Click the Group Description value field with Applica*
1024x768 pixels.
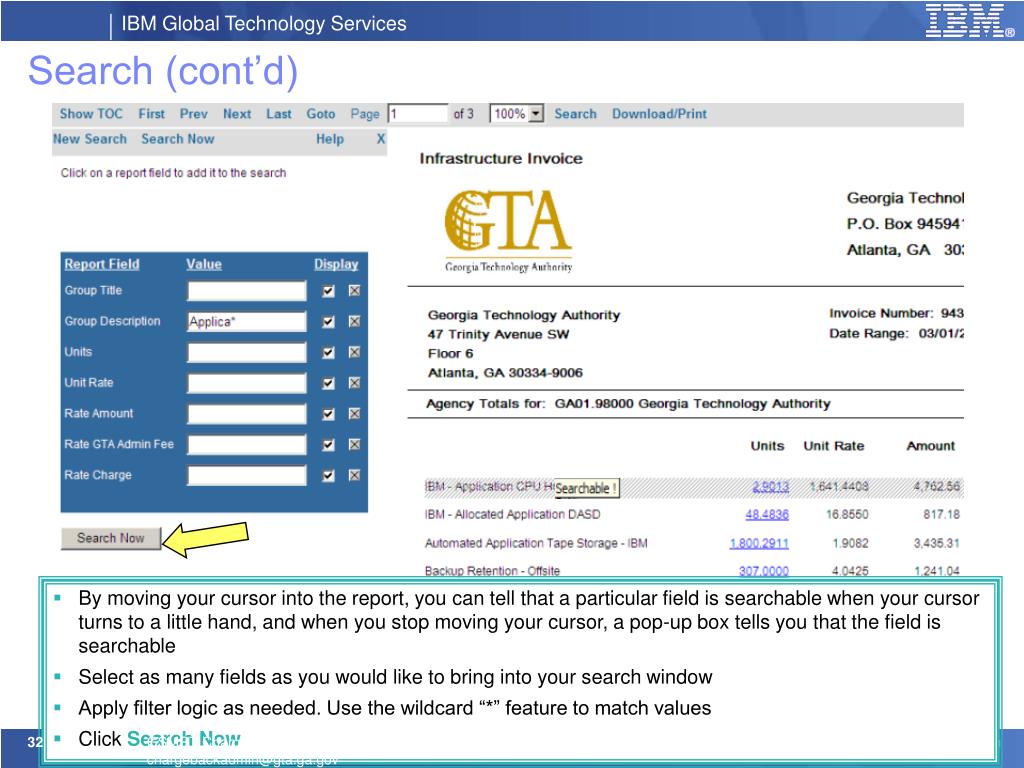click(x=247, y=321)
